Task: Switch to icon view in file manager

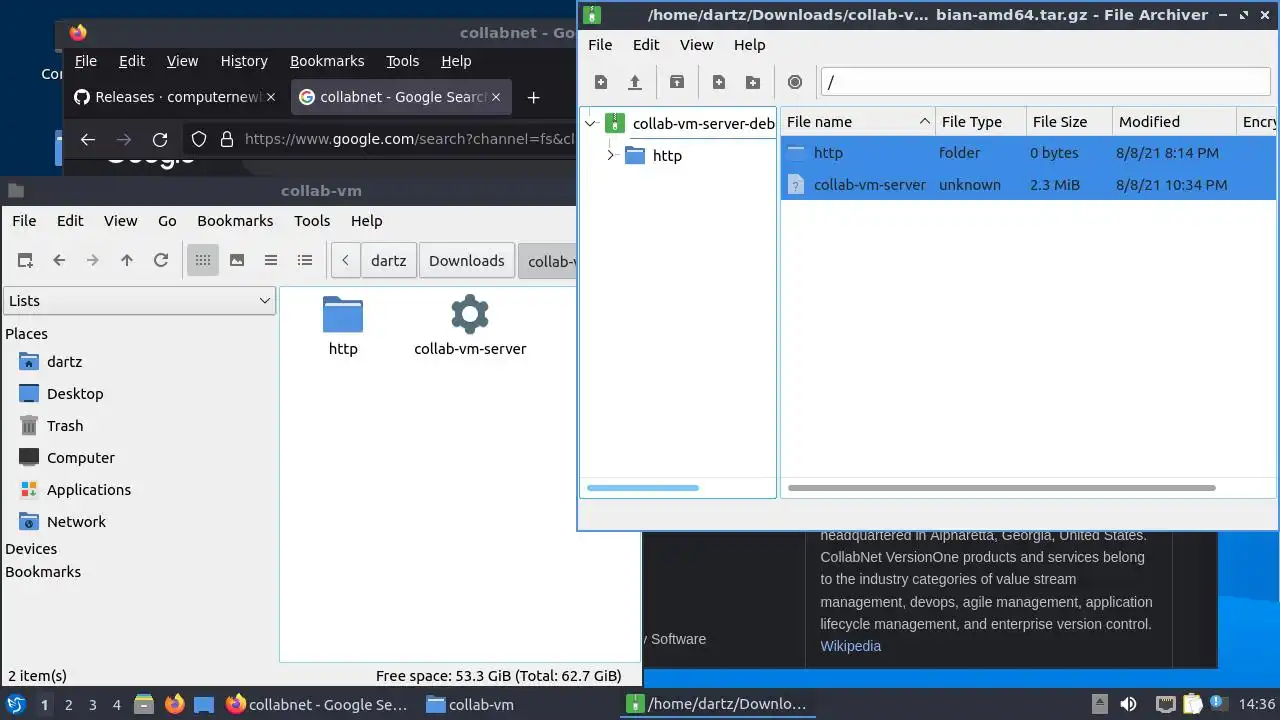Action: (x=203, y=260)
